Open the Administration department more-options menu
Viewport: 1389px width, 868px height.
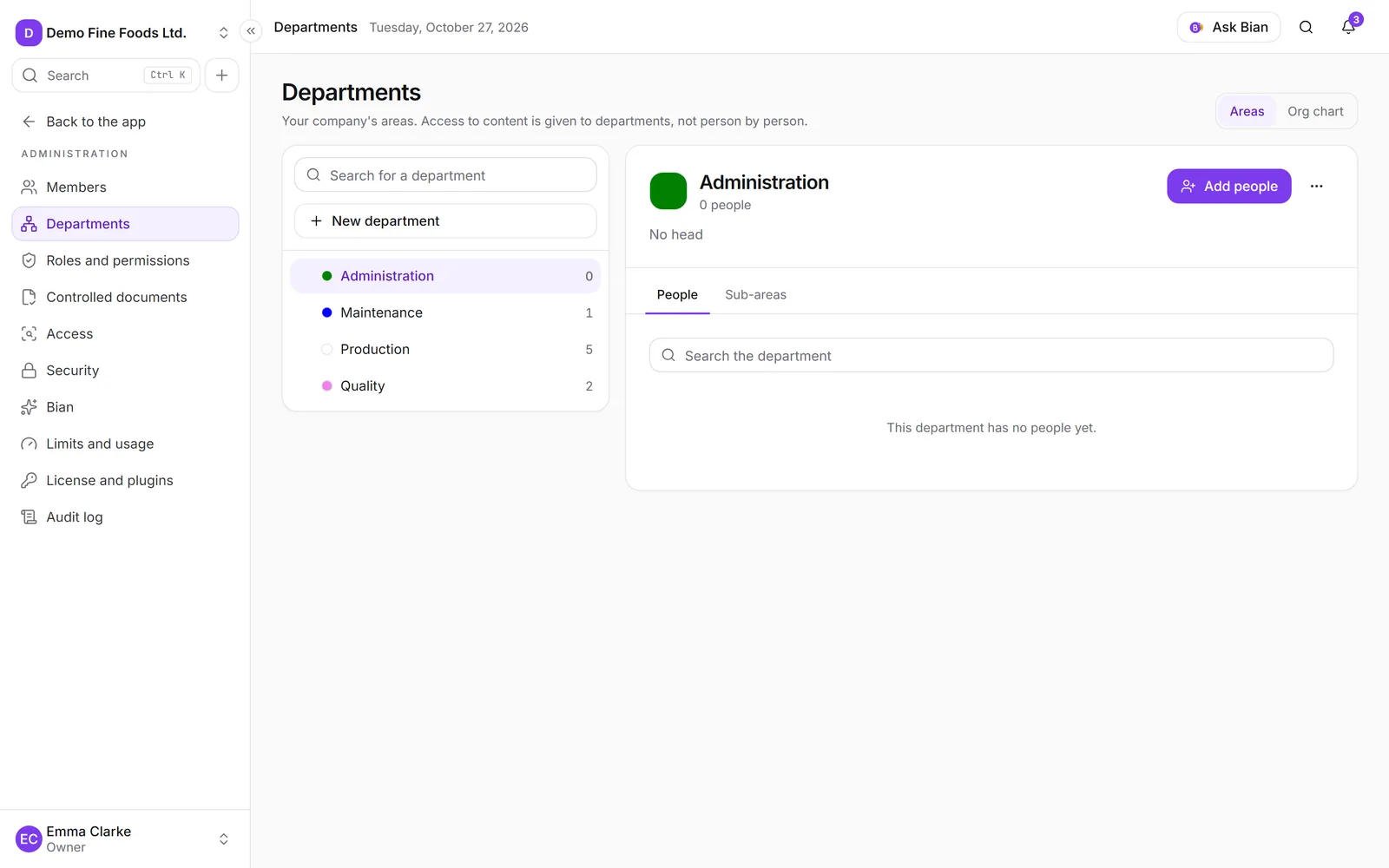(x=1316, y=186)
